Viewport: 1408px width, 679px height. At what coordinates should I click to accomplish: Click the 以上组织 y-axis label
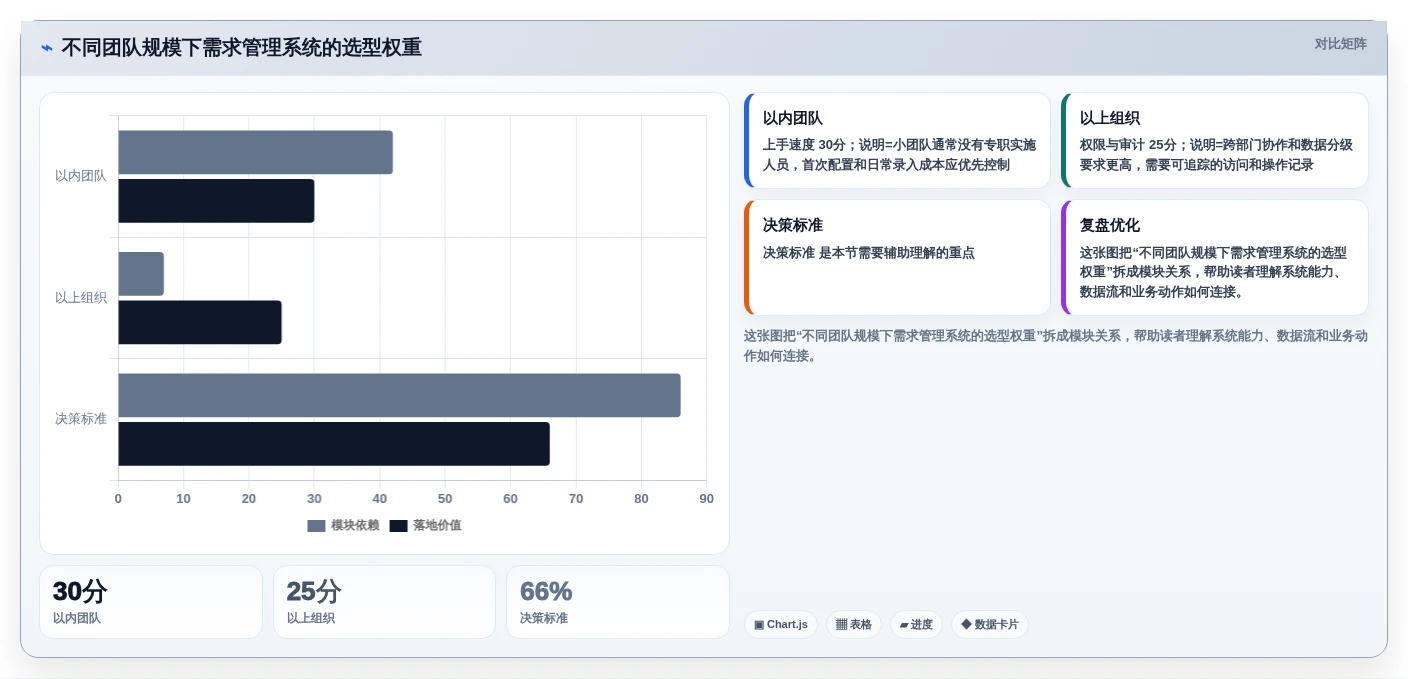tap(80, 298)
